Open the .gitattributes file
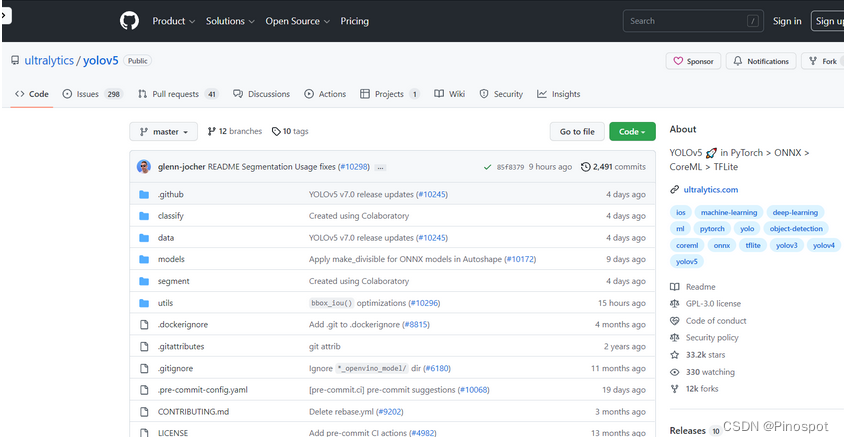Viewport: 844px width, 443px height. [x=181, y=347]
